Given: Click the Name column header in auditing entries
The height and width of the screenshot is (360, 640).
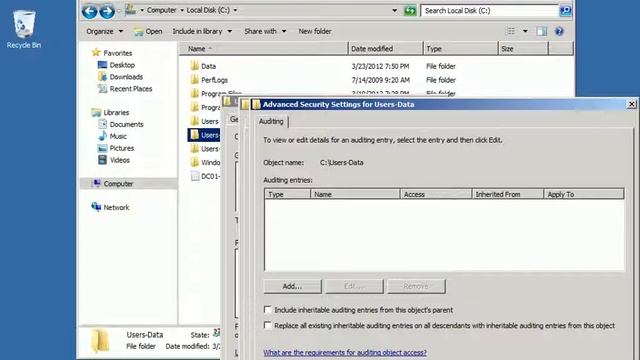Looking at the screenshot, I should 355,194.
